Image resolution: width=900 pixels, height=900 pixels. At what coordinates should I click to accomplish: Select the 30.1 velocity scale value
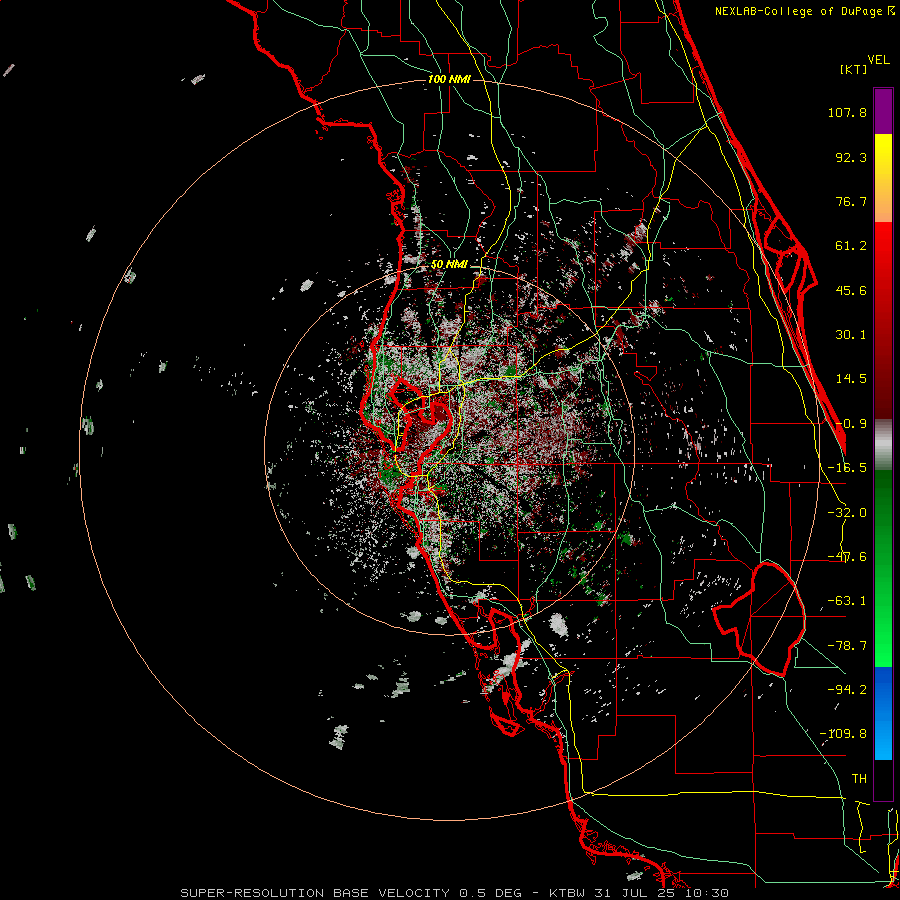click(851, 335)
